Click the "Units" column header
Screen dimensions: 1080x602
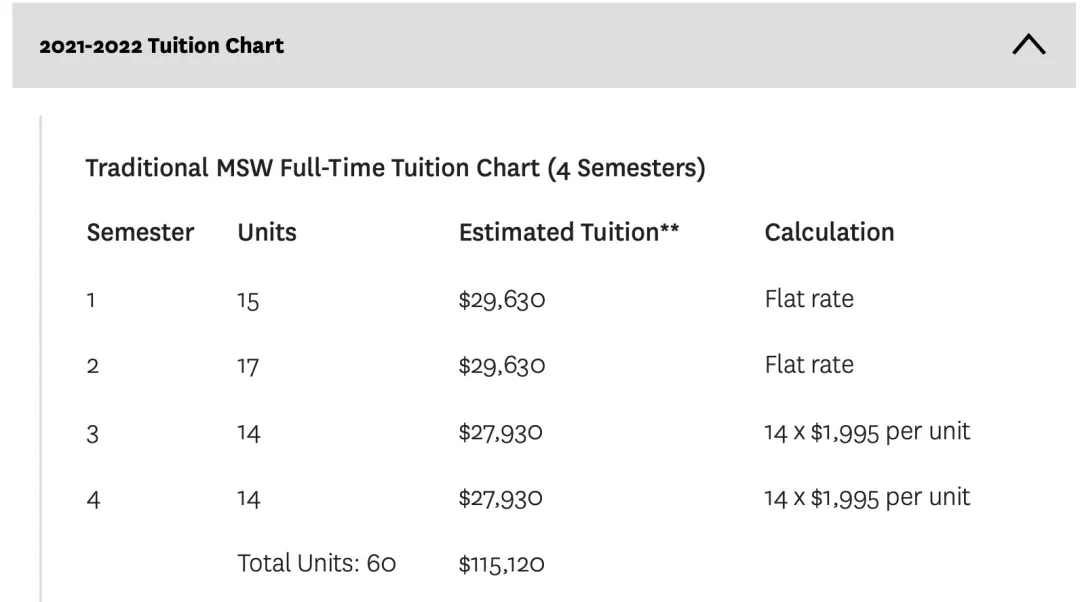pyautogui.click(x=267, y=233)
